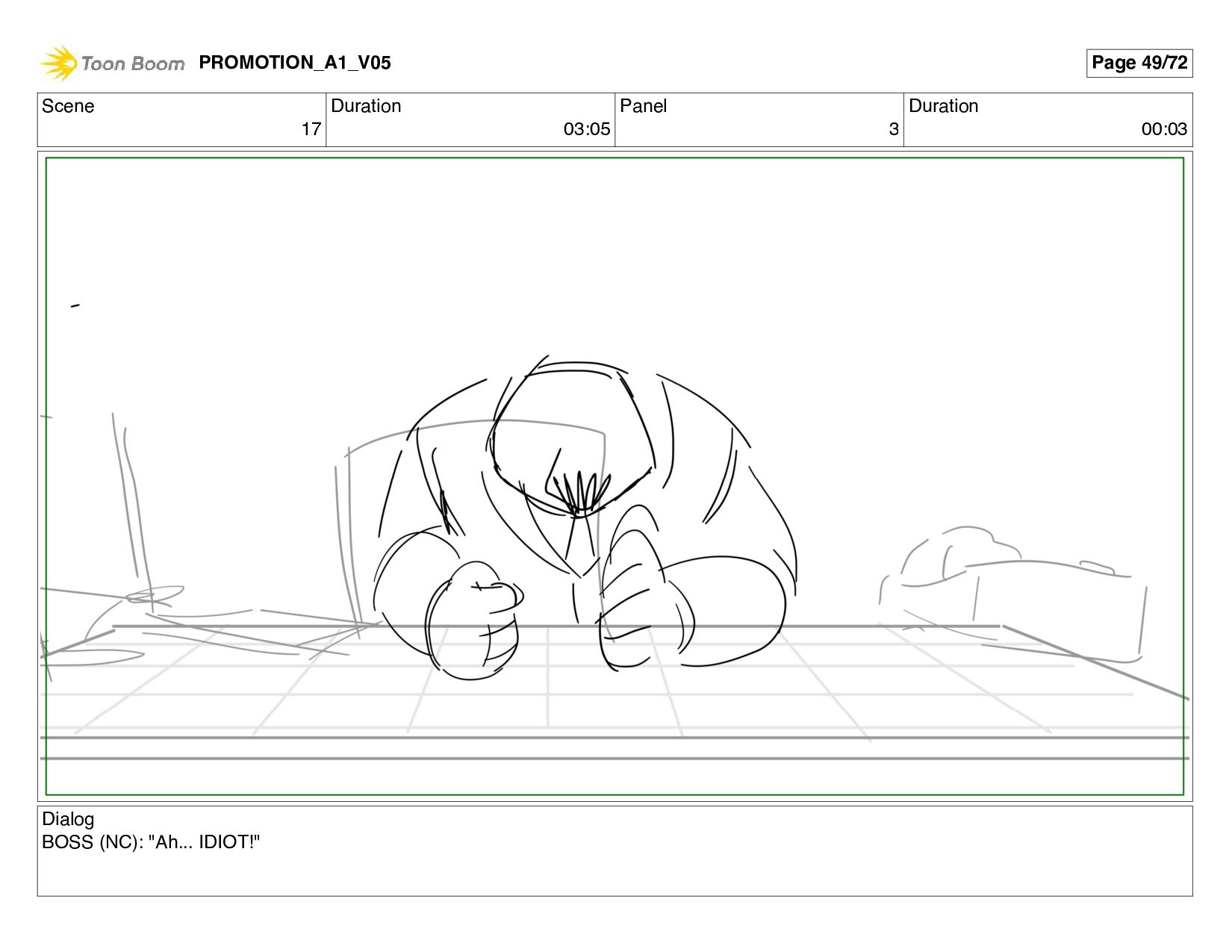
Task: Click the scene duration value '03:05'
Action: tap(587, 129)
